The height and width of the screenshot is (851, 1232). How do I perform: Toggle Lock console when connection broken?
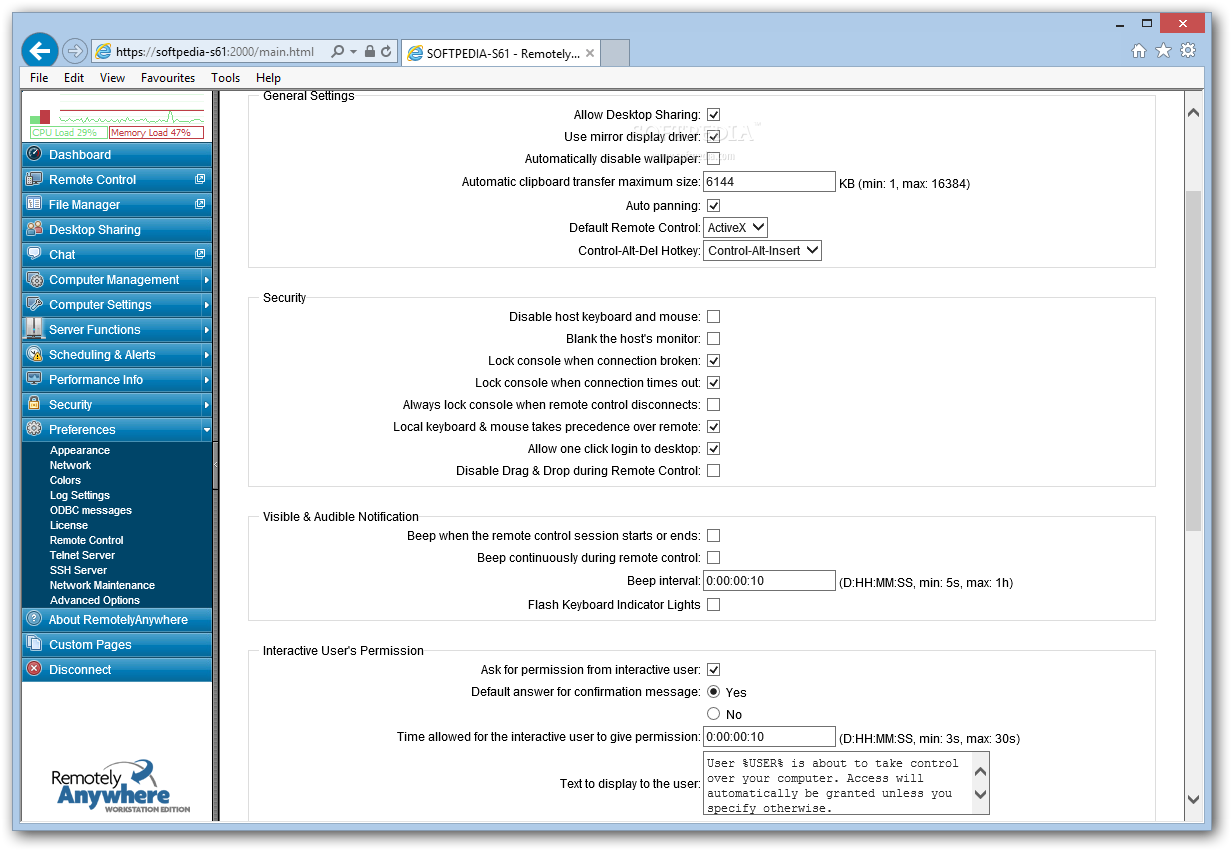pyautogui.click(x=713, y=361)
